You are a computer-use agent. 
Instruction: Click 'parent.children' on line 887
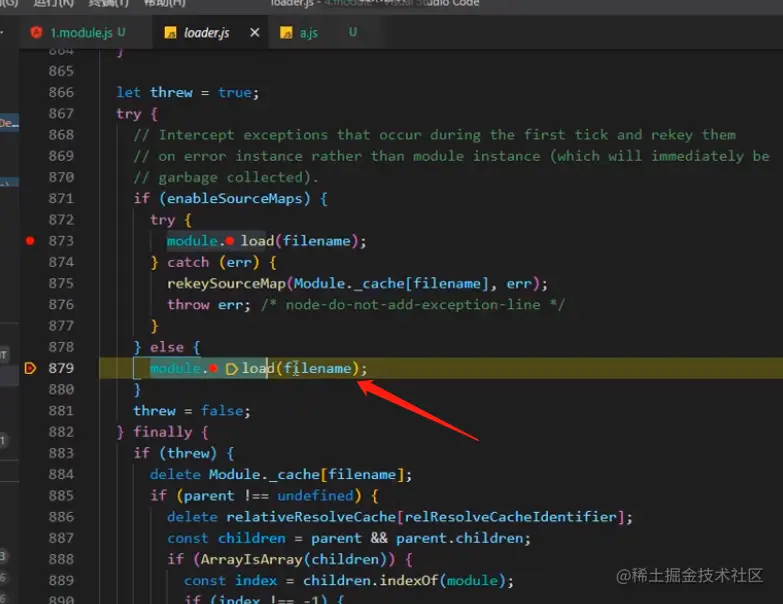pos(459,538)
